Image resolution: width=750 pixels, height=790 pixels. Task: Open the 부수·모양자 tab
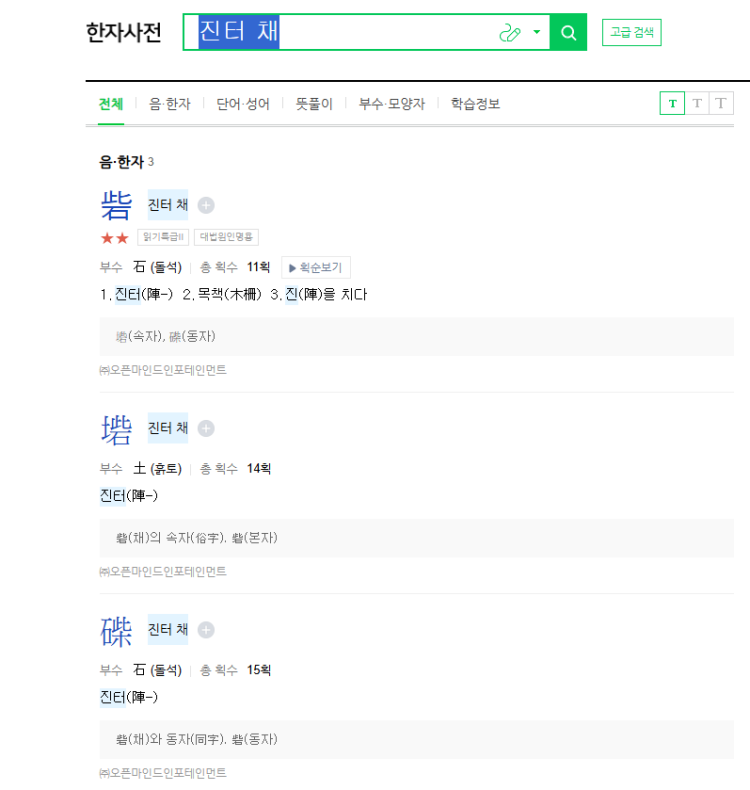tap(392, 104)
